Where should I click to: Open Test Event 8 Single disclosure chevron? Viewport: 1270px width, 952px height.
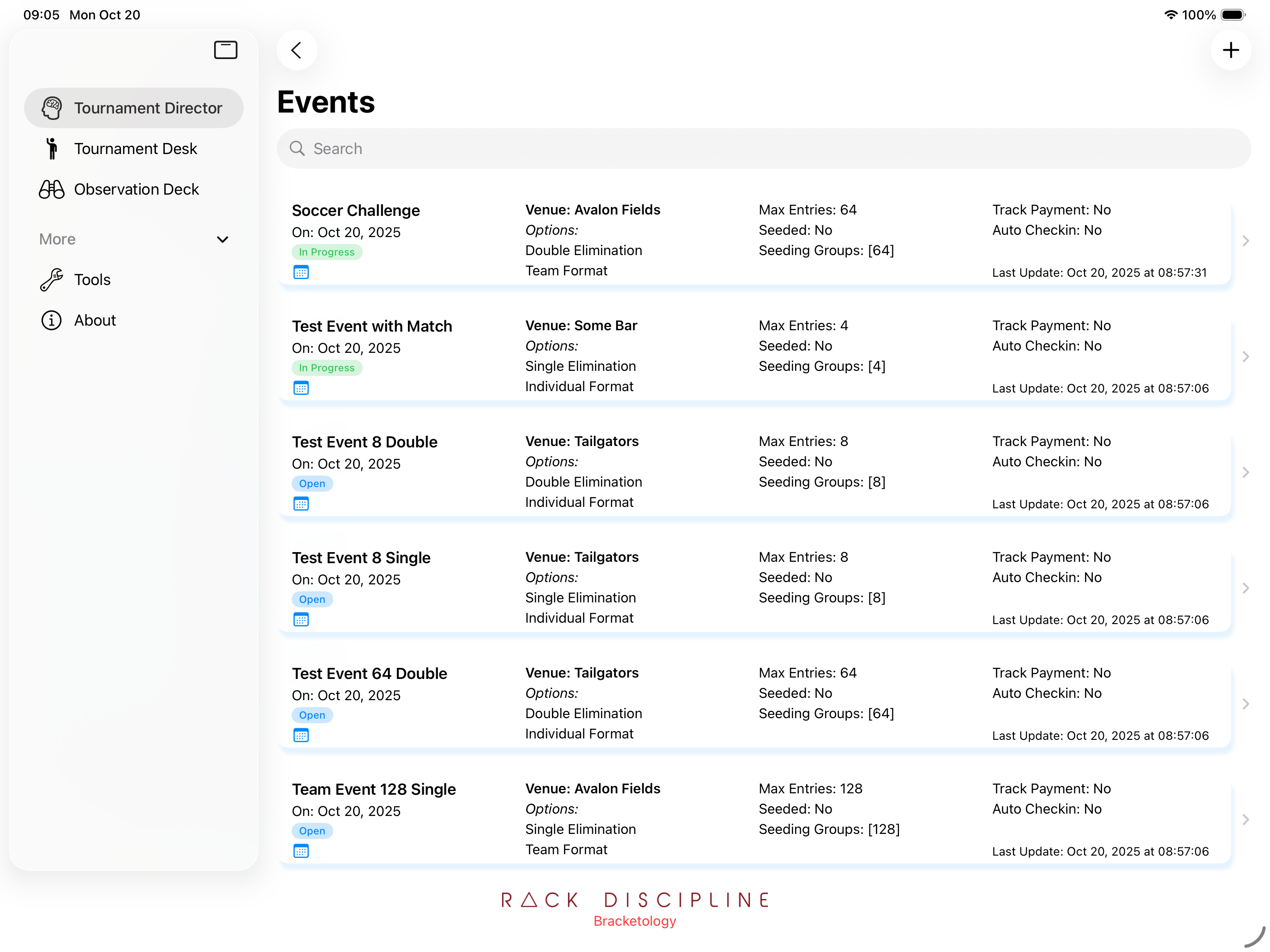[1246, 588]
